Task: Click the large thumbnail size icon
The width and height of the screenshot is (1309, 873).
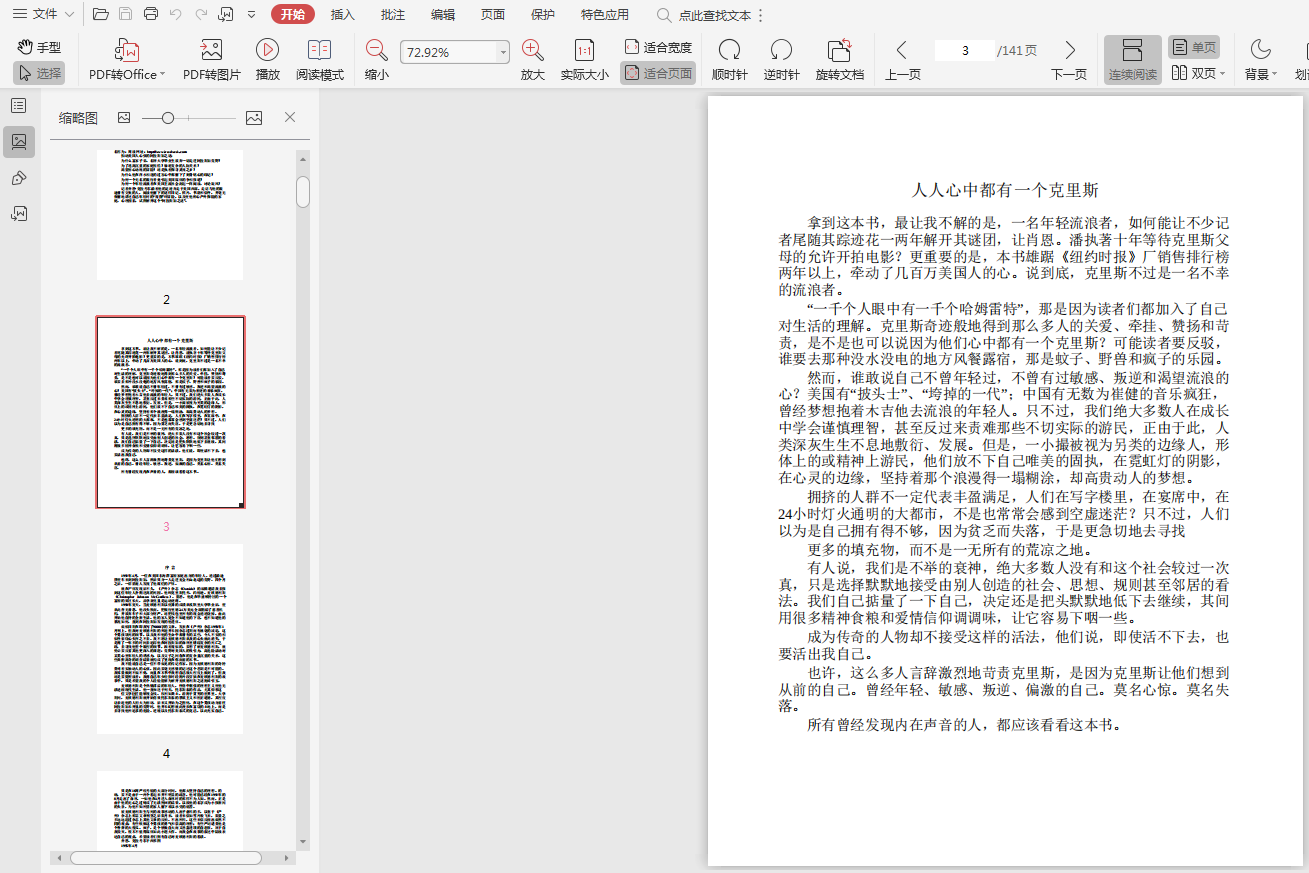Action: pos(254,118)
